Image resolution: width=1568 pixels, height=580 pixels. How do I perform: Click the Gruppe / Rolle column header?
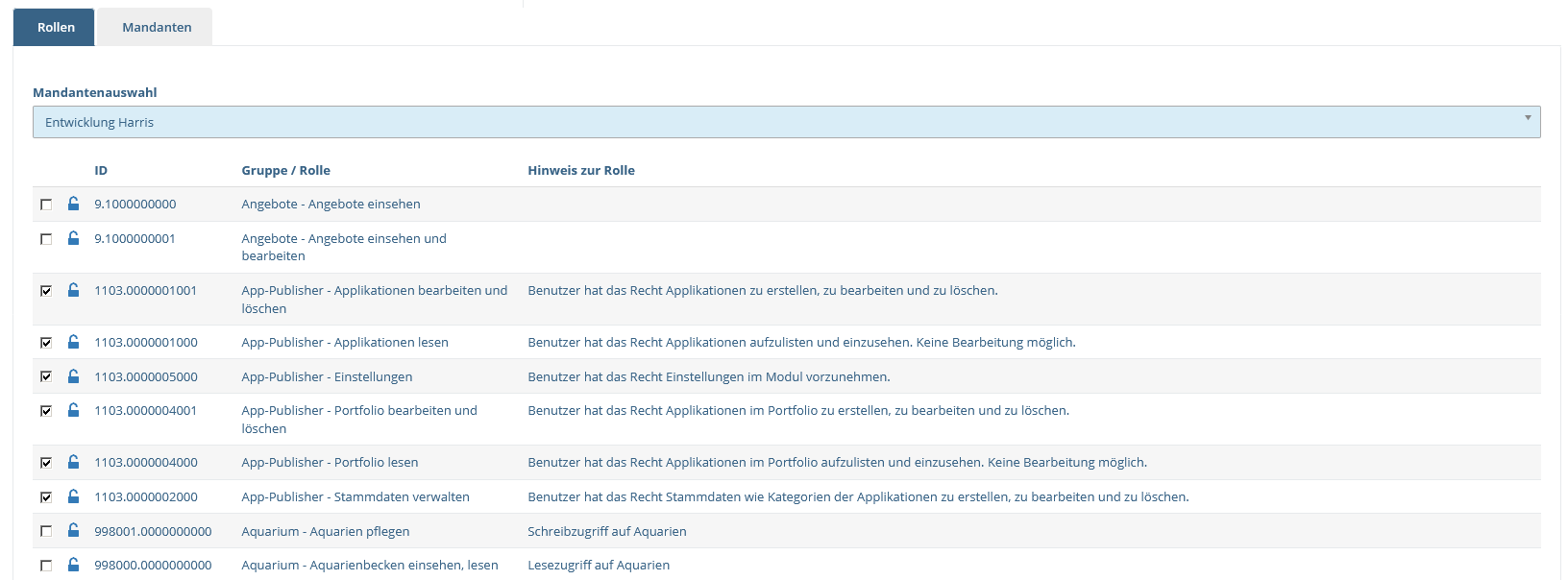[x=285, y=170]
